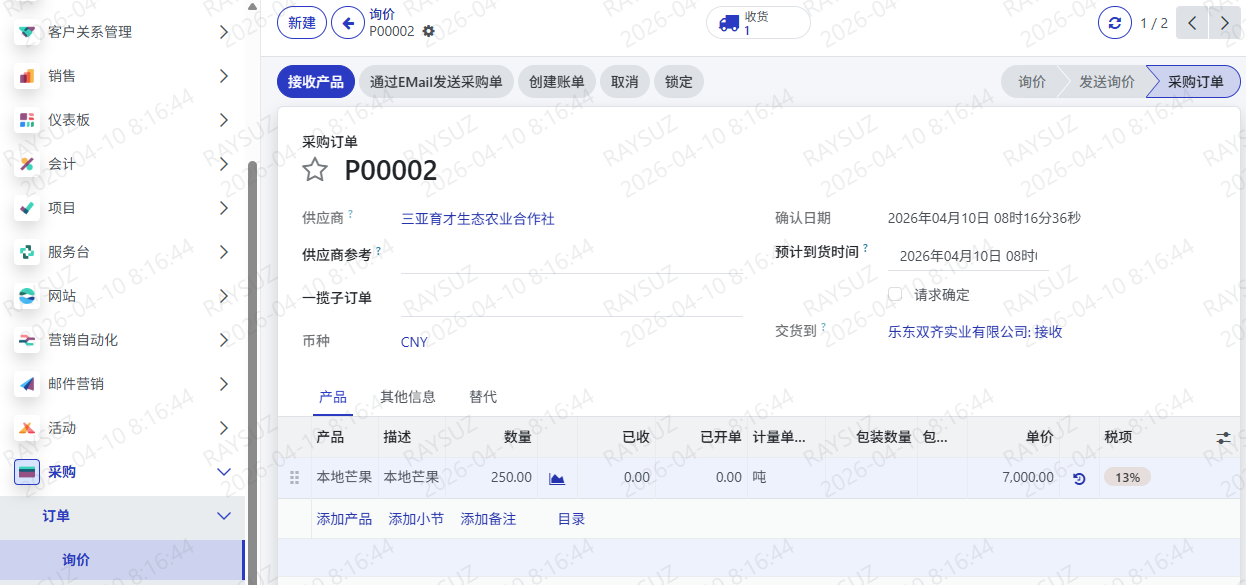1246x585 pixels.
Task: Open the 营销自动化 app icon
Action: coord(27,340)
